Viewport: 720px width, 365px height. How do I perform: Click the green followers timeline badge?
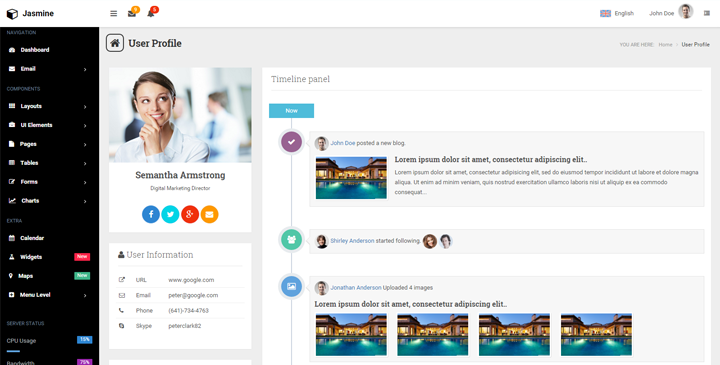[291, 239]
